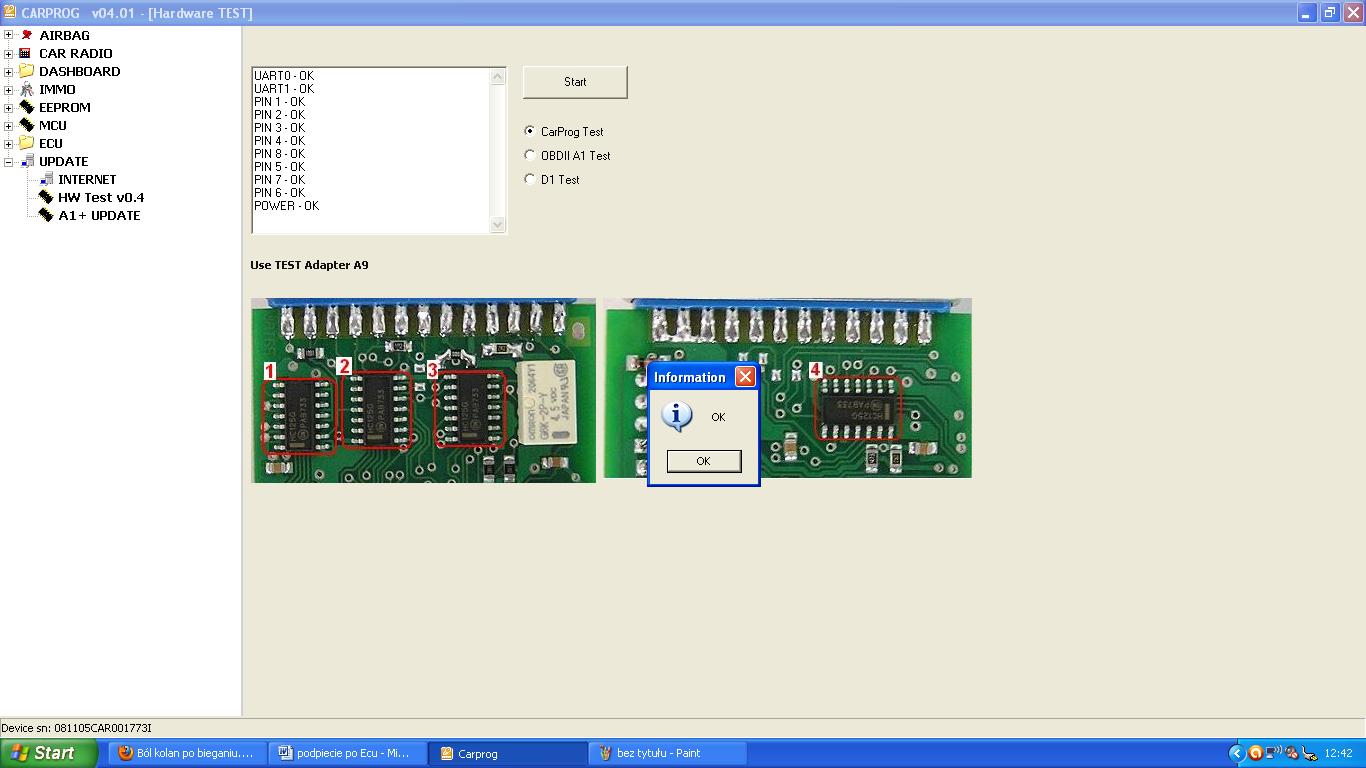Click the Start hardware test button
This screenshot has height=768, width=1366.
click(575, 82)
